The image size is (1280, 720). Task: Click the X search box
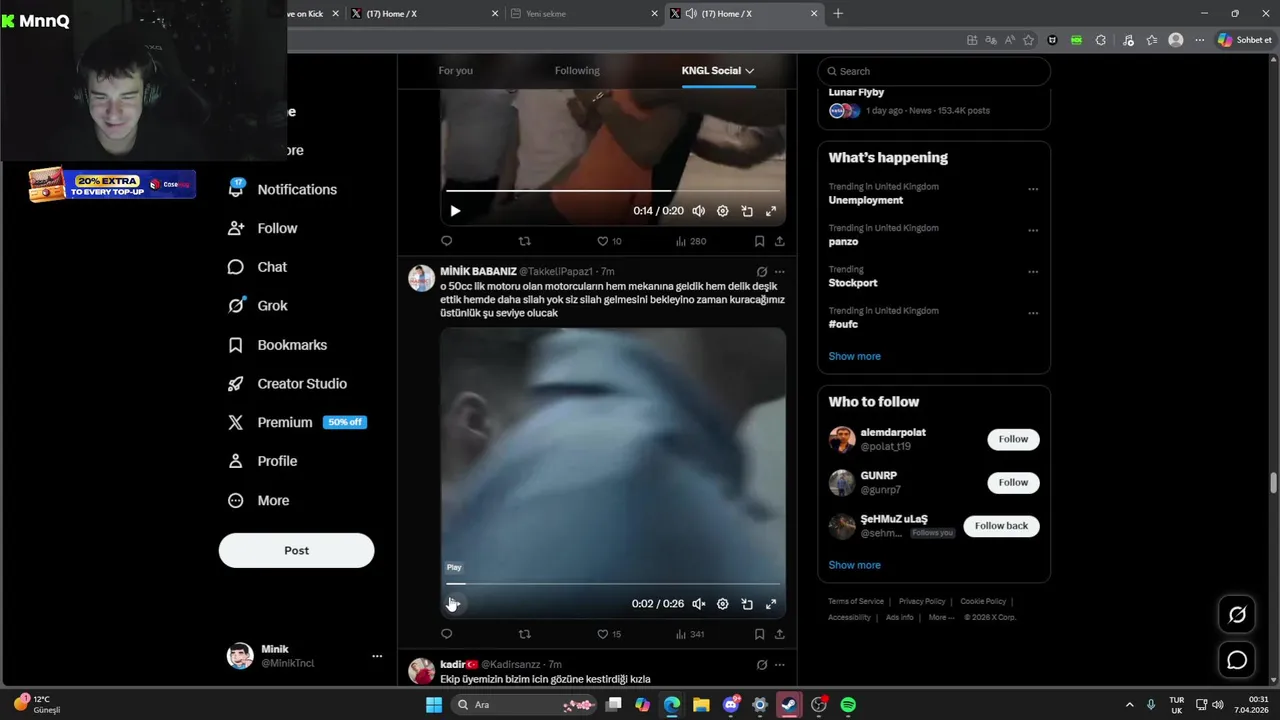tap(934, 71)
